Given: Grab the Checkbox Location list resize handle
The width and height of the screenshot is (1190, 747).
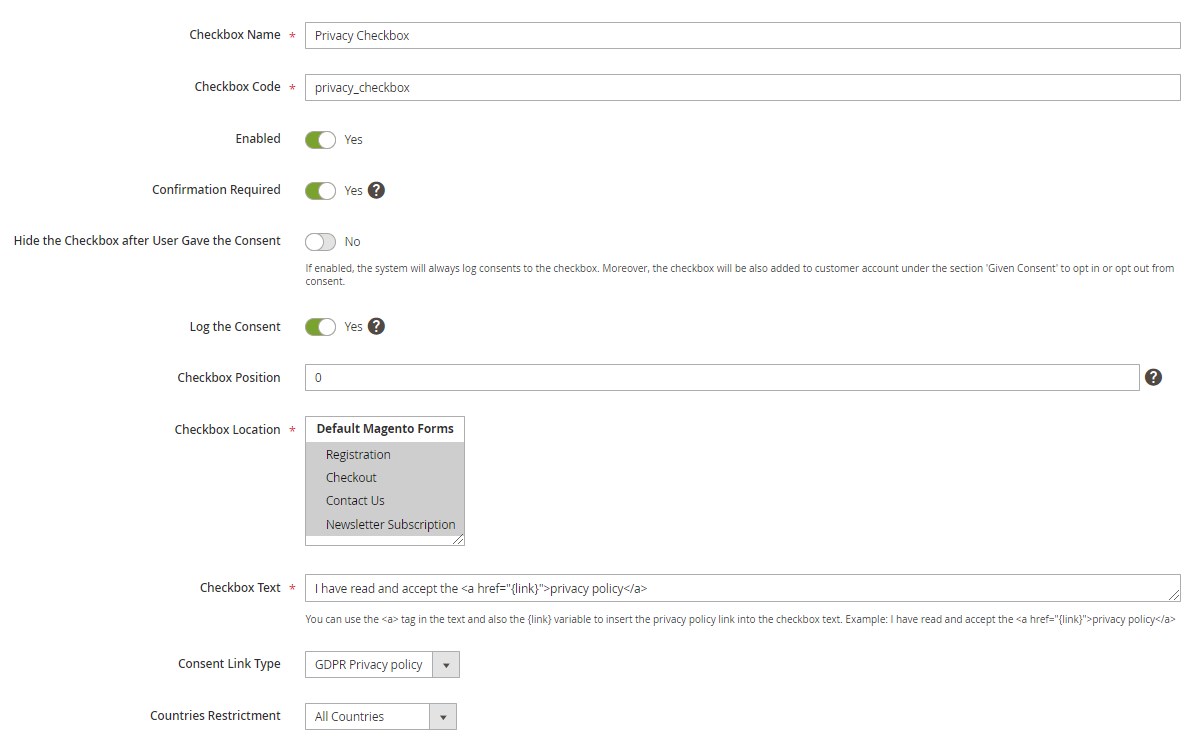Looking at the screenshot, I should 458,540.
